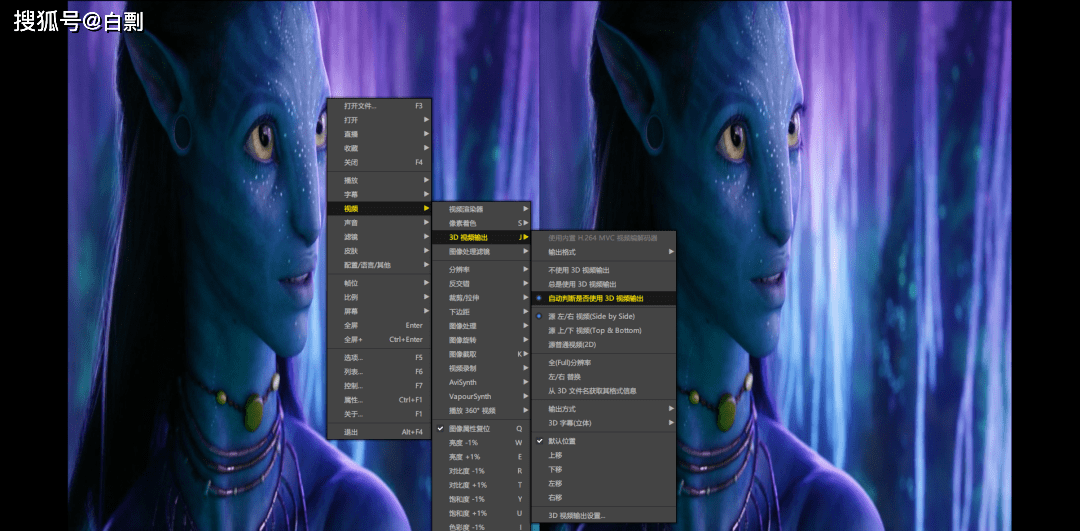Open the 比例 submenu
This screenshot has height=531, width=1080.
pyautogui.click(x=379, y=298)
